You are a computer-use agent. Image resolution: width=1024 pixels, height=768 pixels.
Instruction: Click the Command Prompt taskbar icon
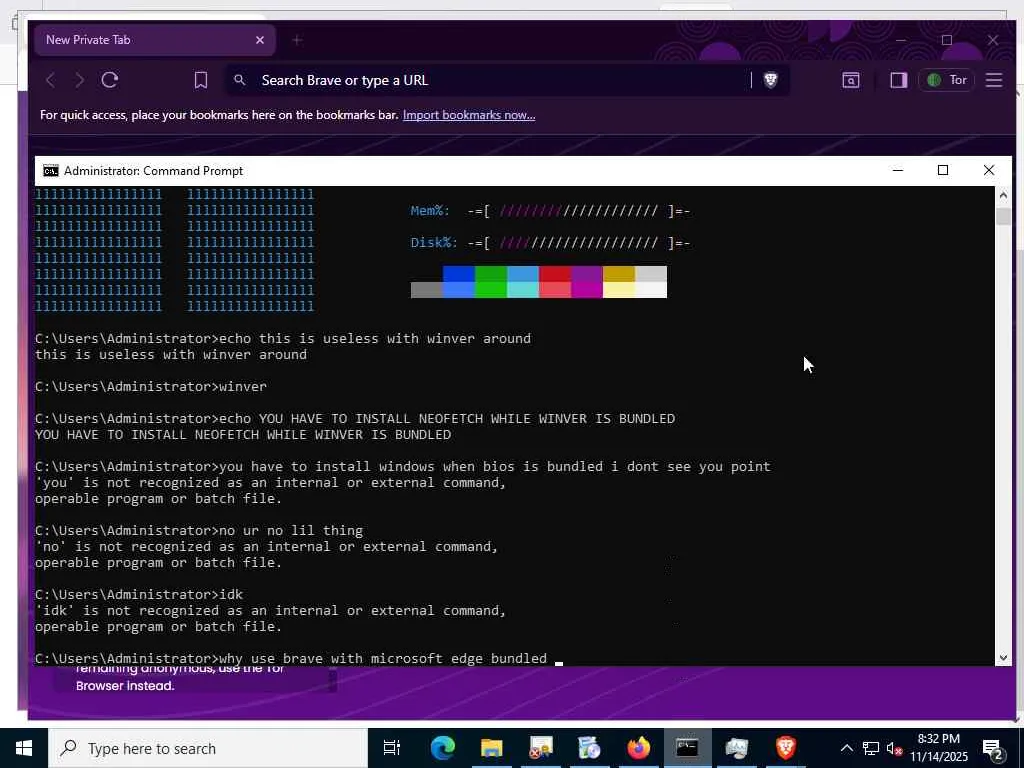coord(687,748)
